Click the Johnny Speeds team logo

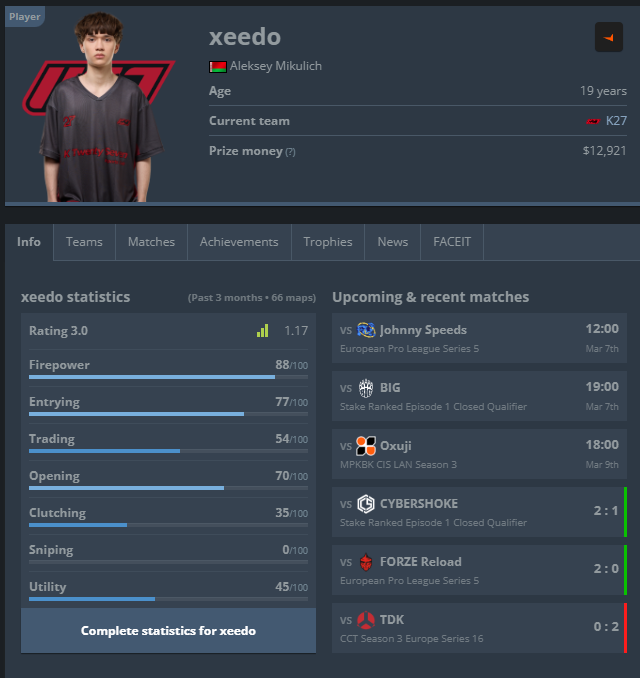366,330
